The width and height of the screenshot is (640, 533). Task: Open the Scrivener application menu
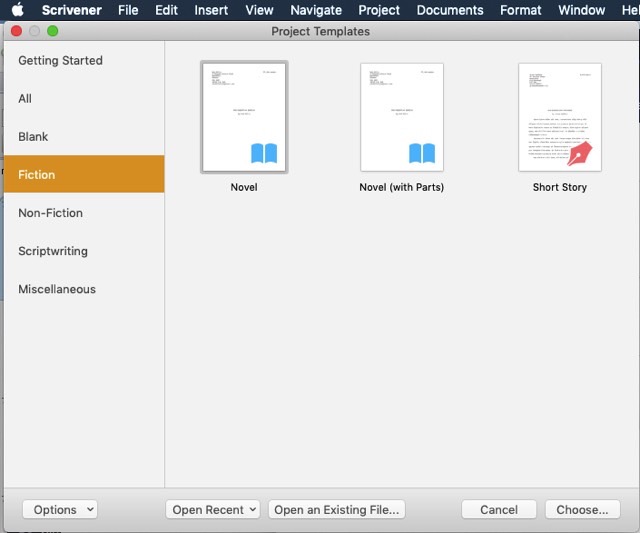coord(71,10)
